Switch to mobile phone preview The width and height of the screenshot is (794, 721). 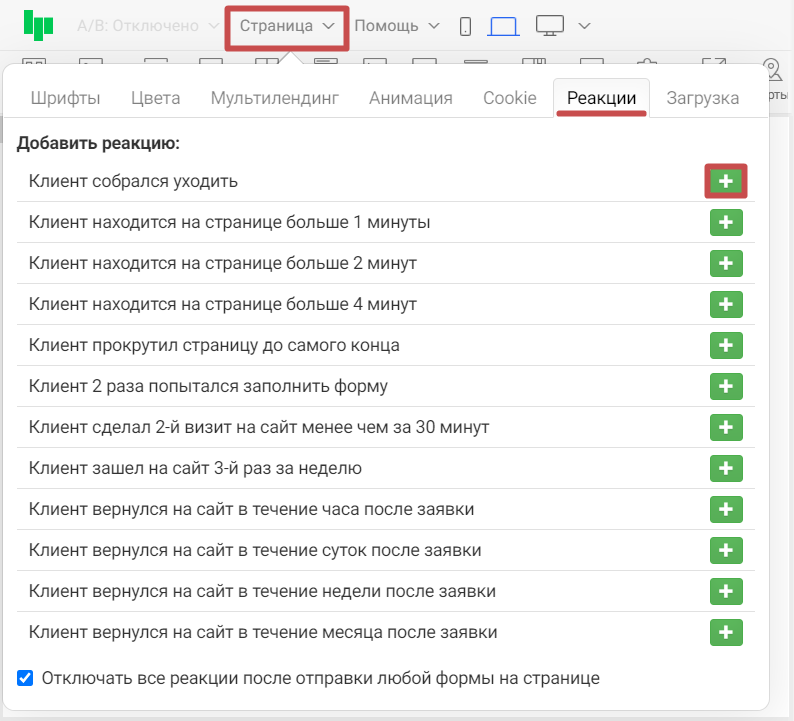coord(465,26)
